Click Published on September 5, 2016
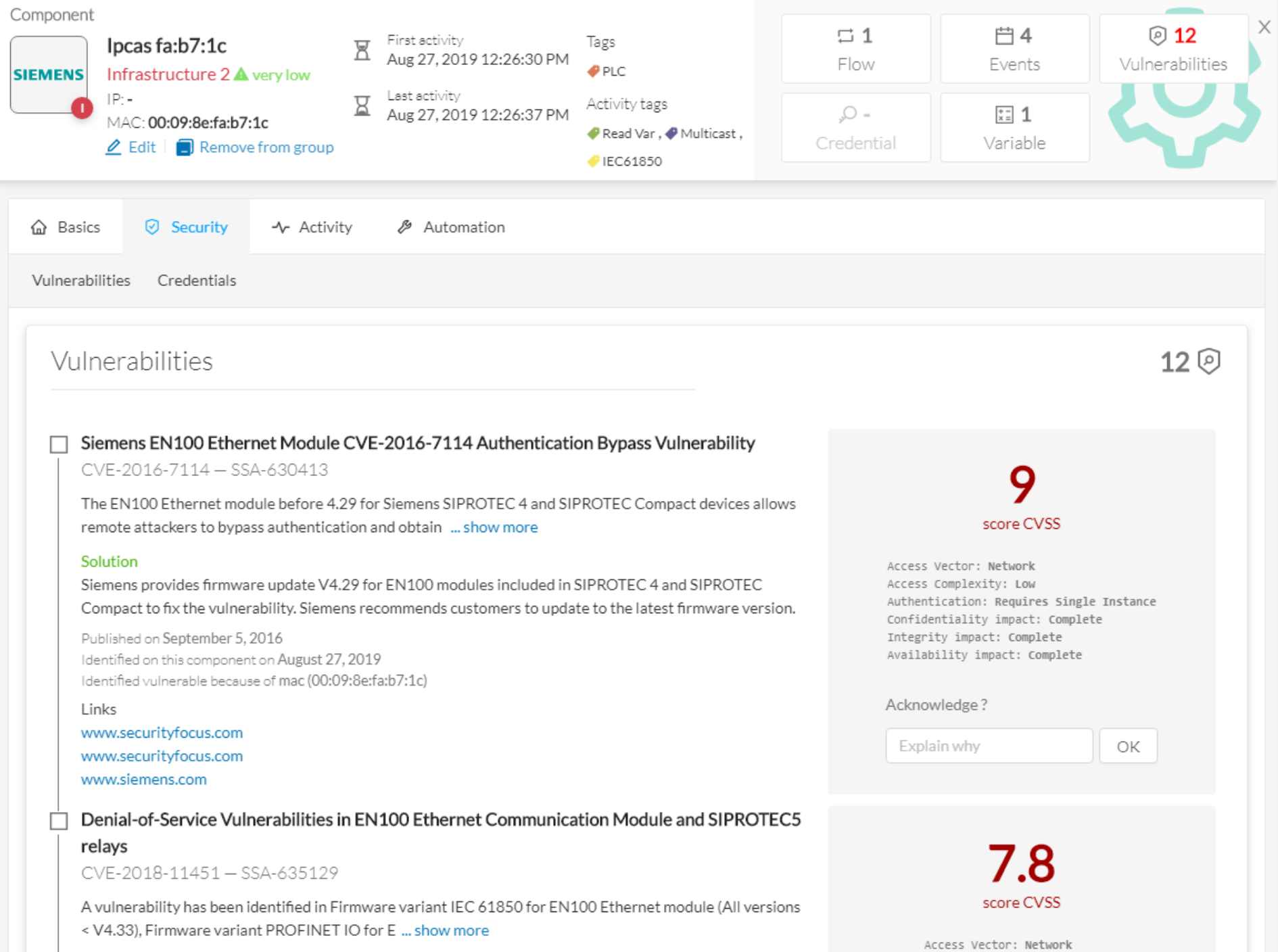The image size is (1278, 952). click(x=182, y=638)
